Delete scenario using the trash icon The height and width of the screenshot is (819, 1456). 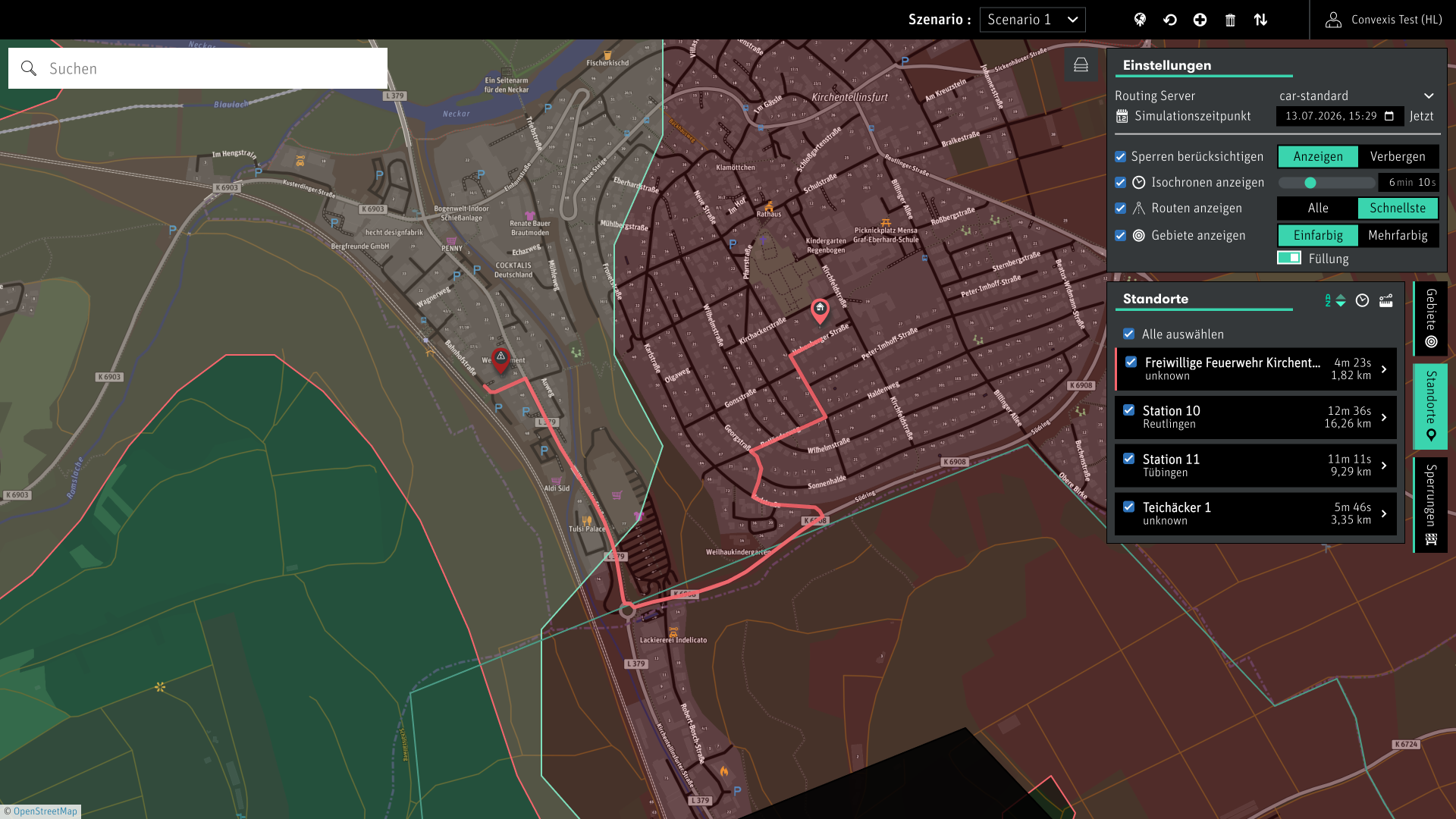coord(1230,20)
